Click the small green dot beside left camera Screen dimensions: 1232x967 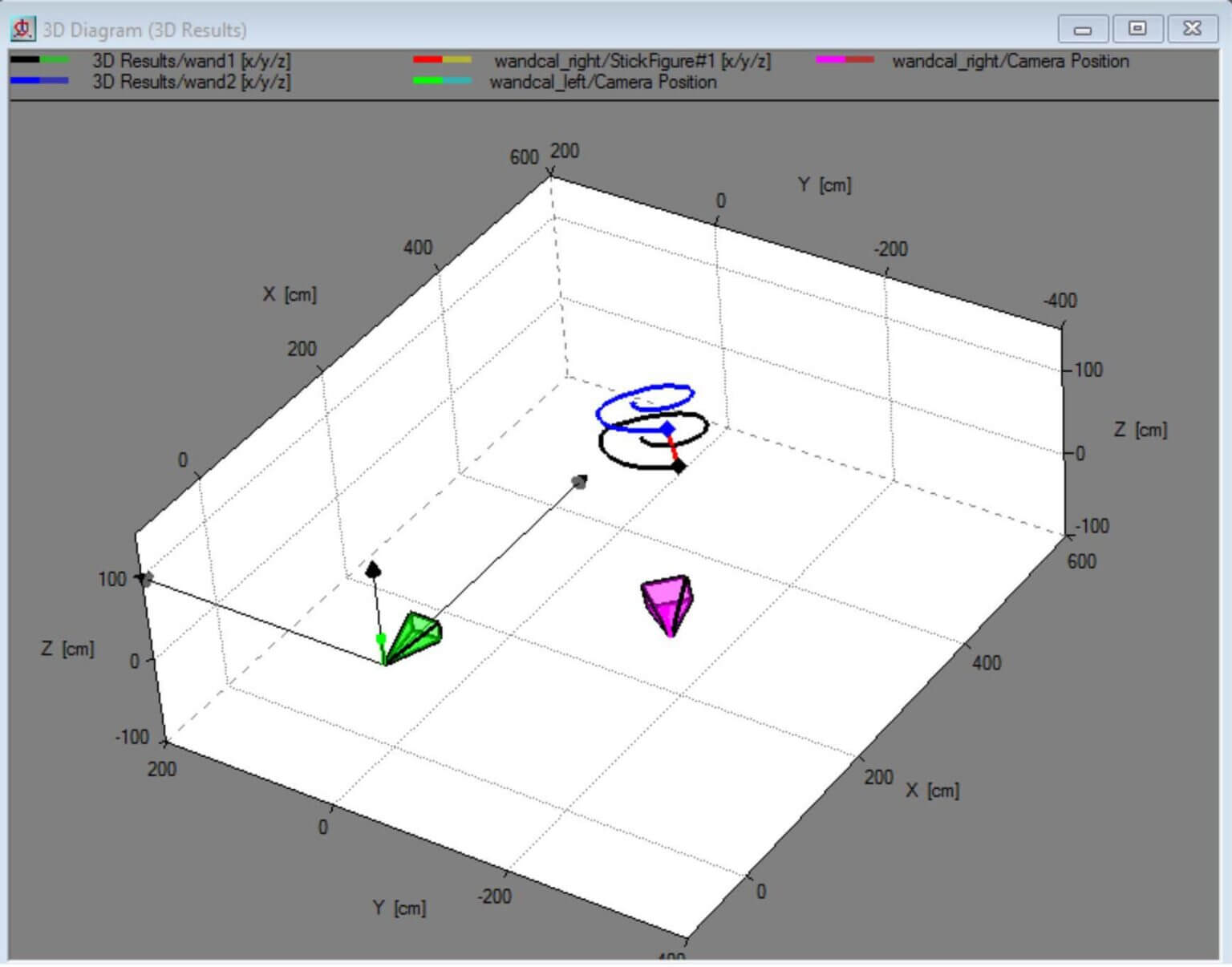coord(381,638)
